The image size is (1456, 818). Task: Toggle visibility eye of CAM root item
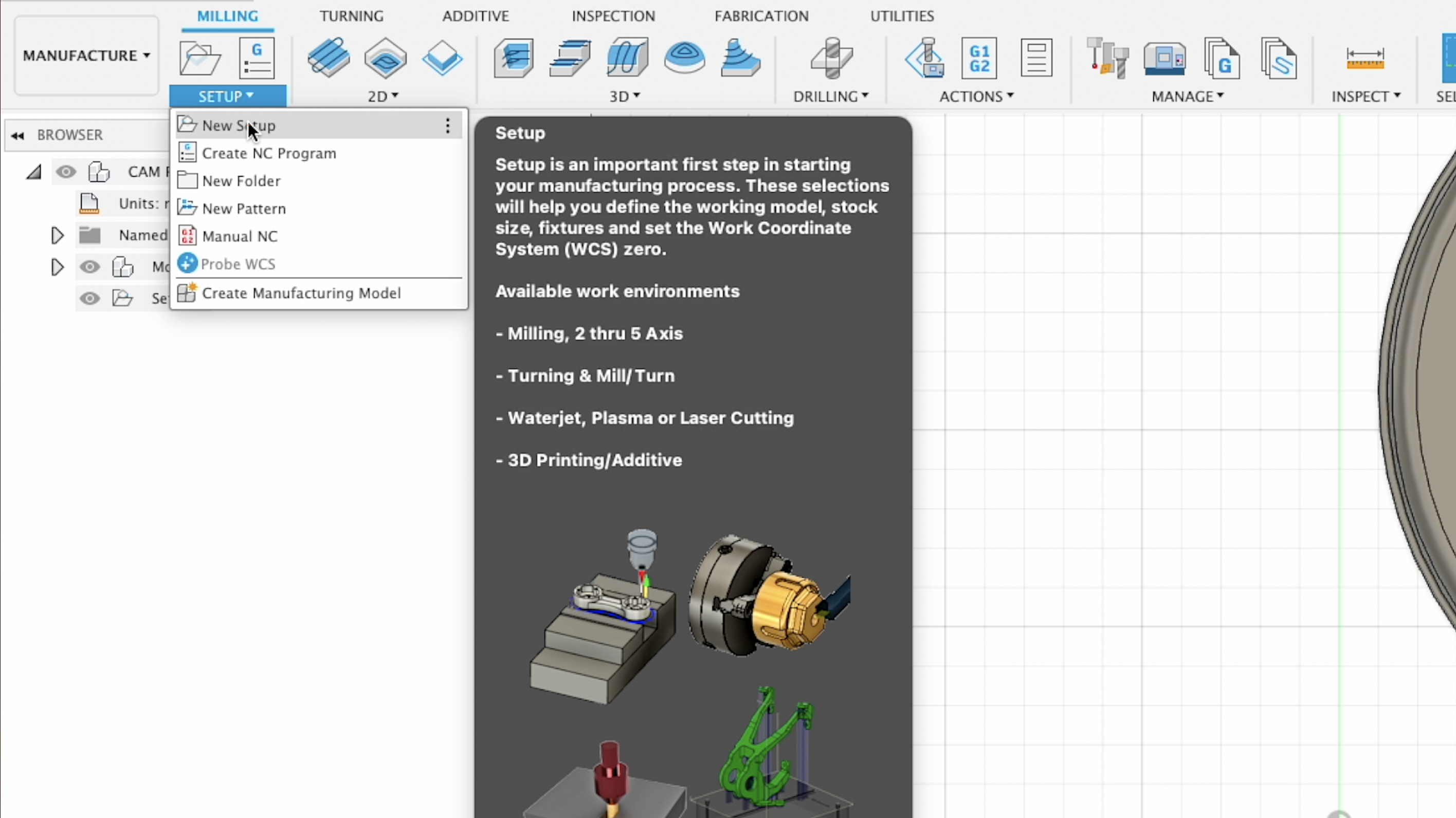tap(66, 172)
